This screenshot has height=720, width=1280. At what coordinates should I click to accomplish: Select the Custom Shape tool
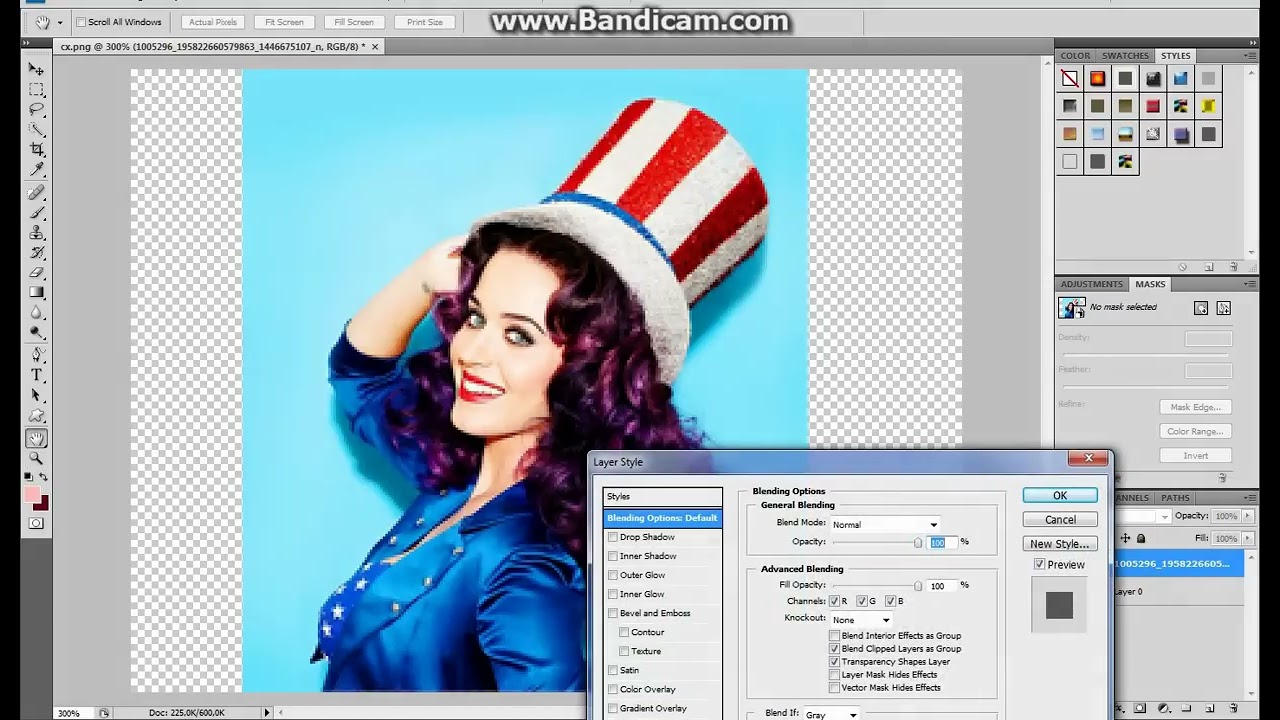point(36,416)
